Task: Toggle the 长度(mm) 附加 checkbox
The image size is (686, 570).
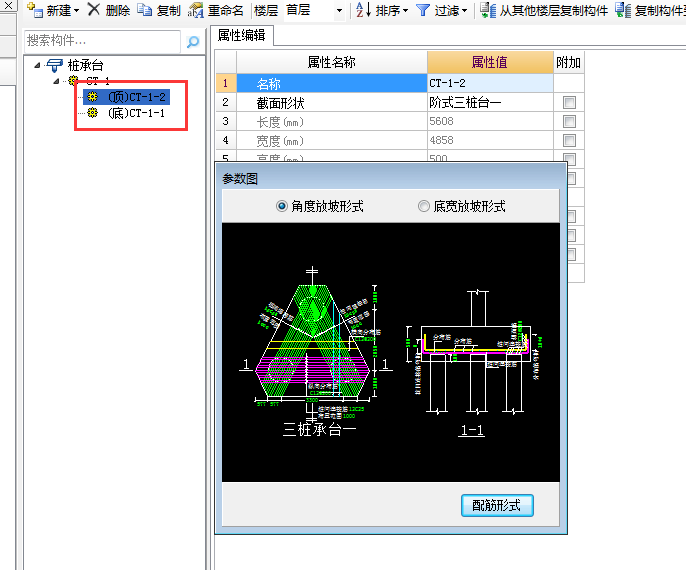Action: pos(569,121)
